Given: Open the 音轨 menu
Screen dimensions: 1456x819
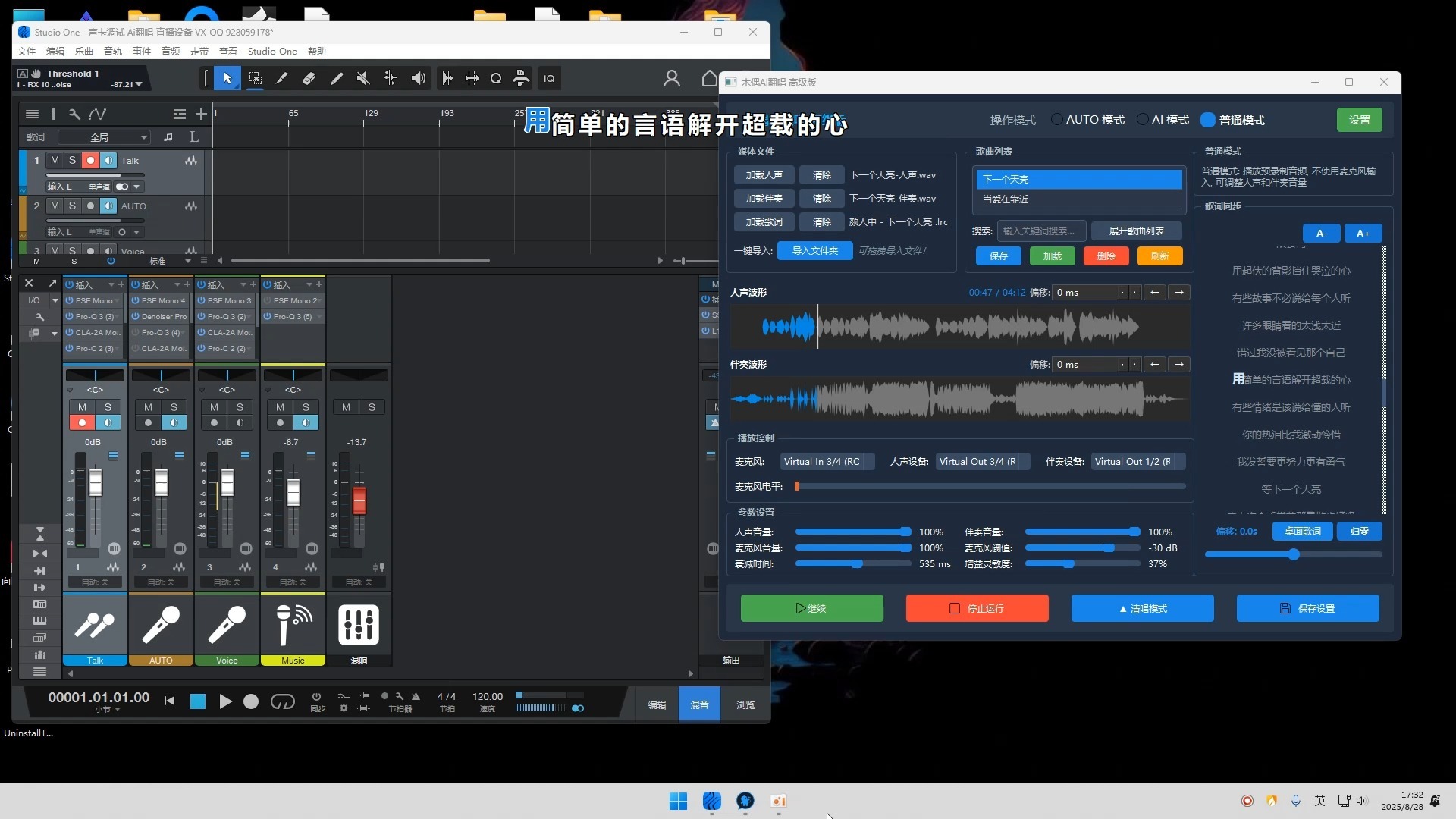Looking at the screenshot, I should click(x=113, y=52).
